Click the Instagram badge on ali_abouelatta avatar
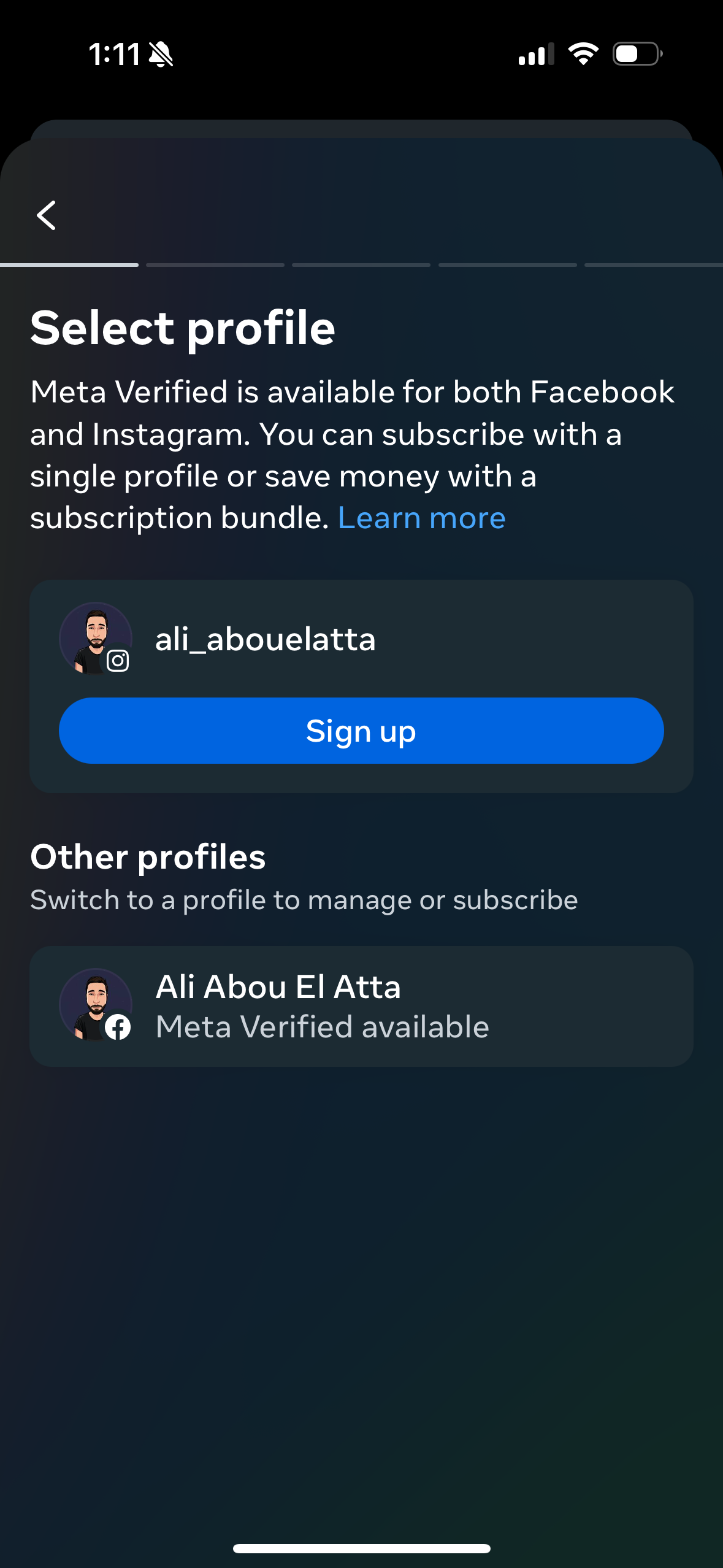Screen dimensions: 723x1568 (x=118, y=661)
